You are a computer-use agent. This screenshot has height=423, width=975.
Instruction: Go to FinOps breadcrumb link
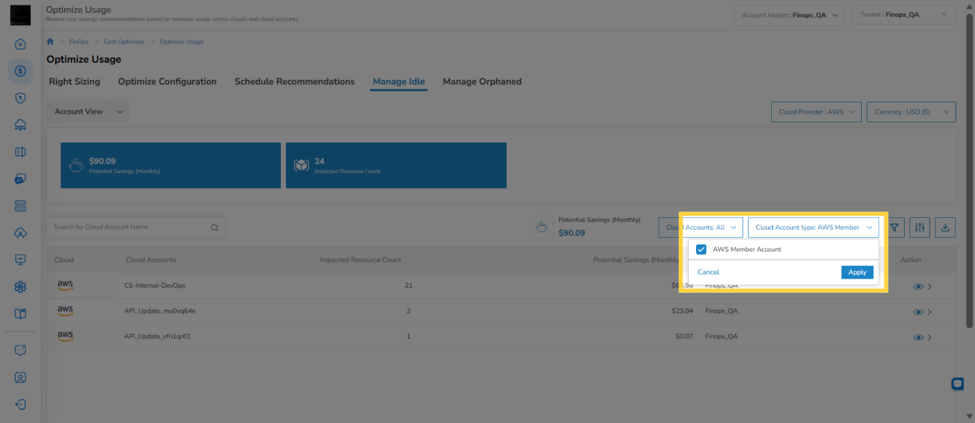pyautogui.click(x=79, y=42)
